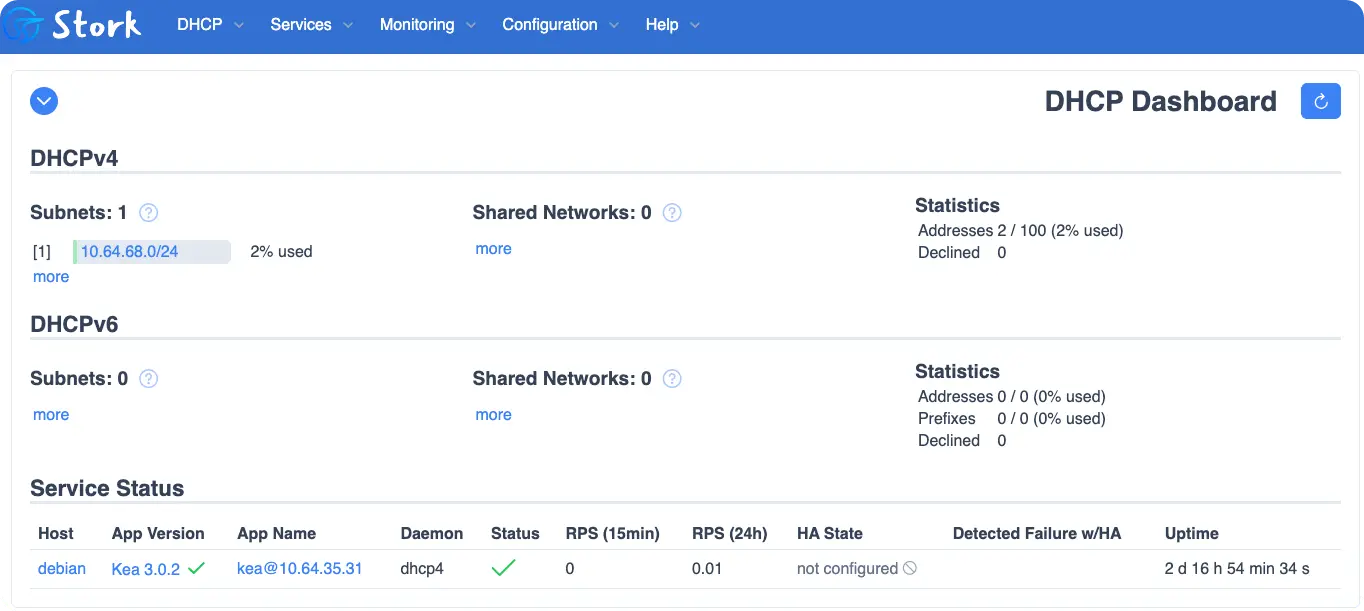Open the 10.64.68.0/24 subnet link
This screenshot has height=611, width=1364.
(x=129, y=252)
